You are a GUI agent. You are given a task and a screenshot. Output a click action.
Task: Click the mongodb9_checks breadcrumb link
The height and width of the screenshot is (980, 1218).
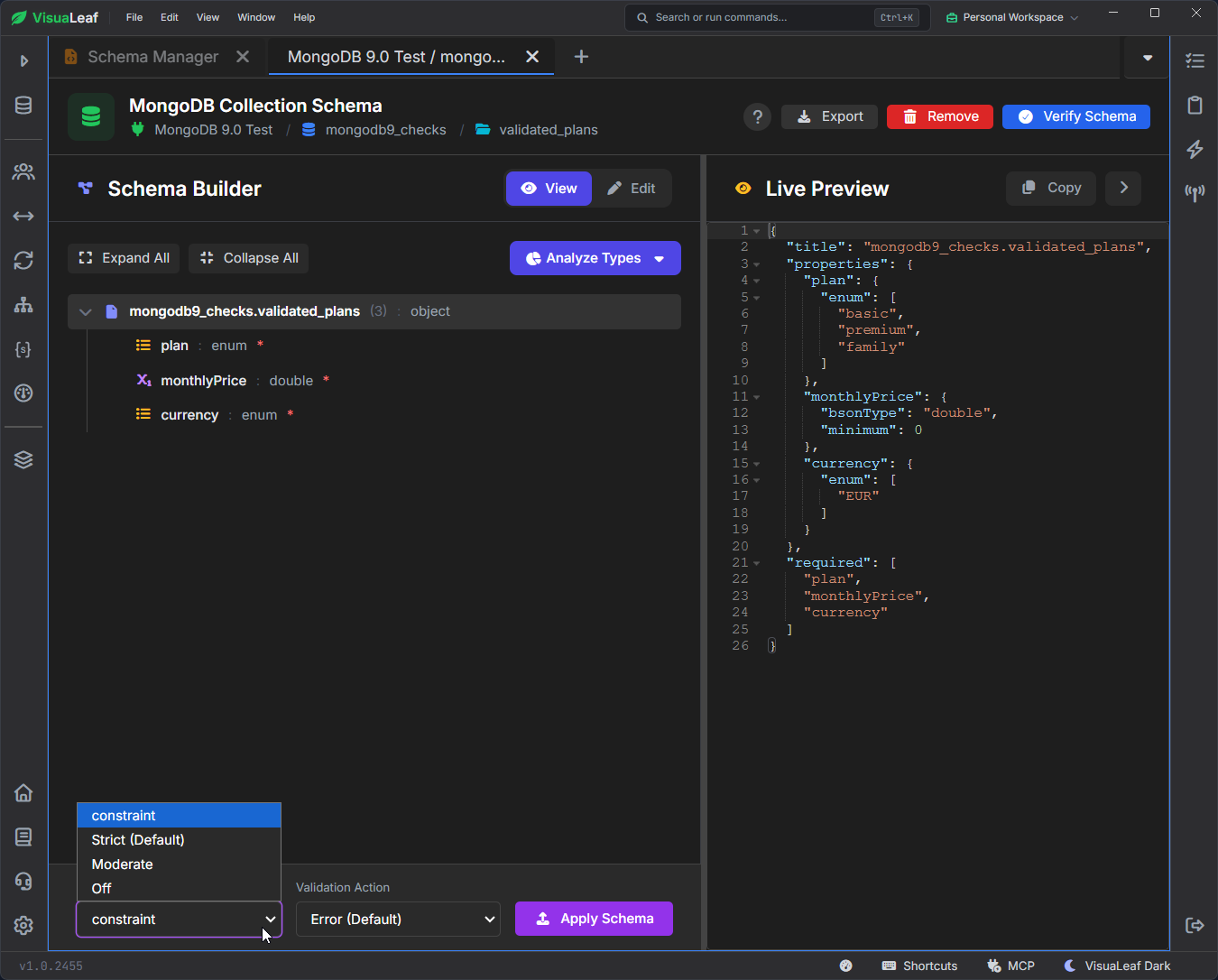(385, 130)
